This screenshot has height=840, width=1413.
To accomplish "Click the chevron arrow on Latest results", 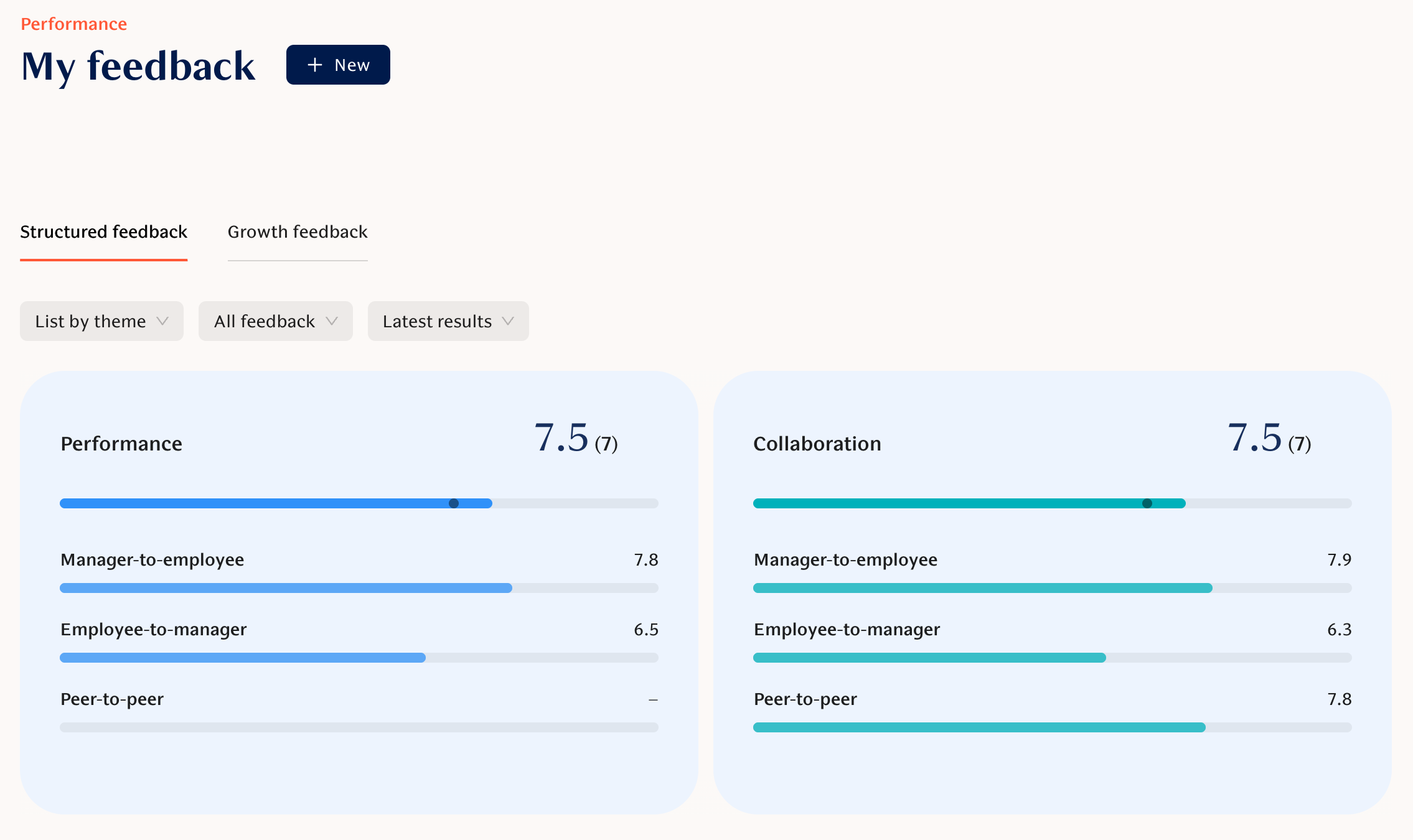I will [x=508, y=321].
